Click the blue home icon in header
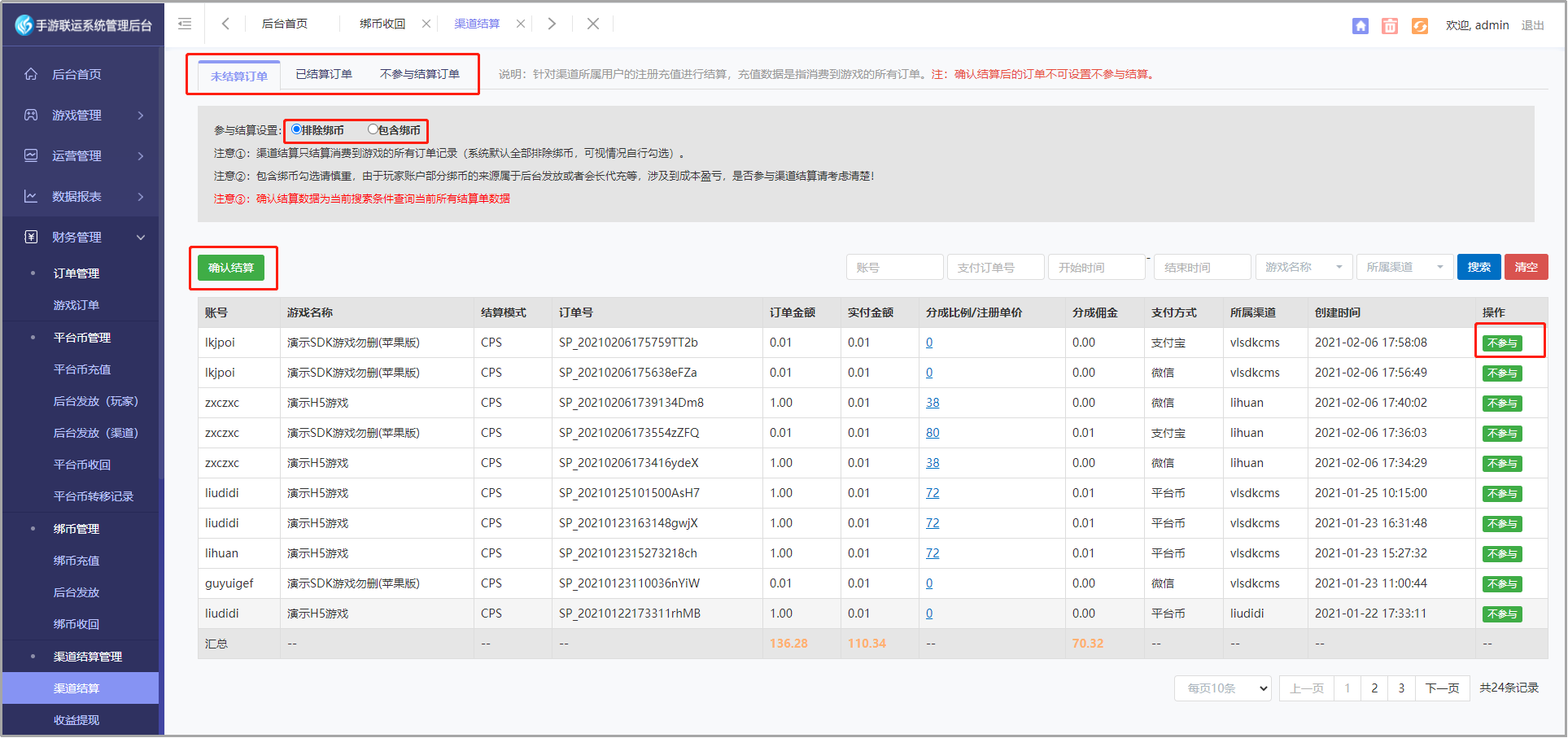Screen dimensions: 1568x738 pos(1361,26)
